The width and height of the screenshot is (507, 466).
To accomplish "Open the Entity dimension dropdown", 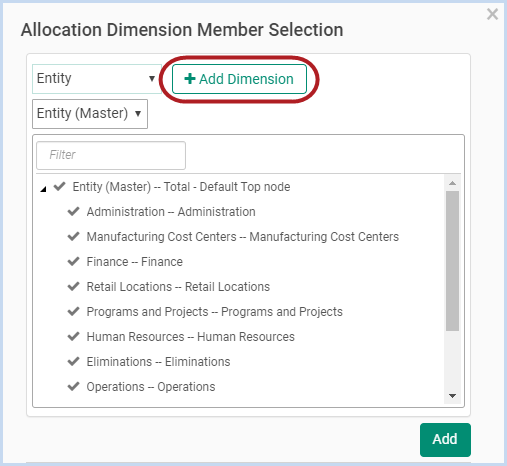I will [x=97, y=79].
